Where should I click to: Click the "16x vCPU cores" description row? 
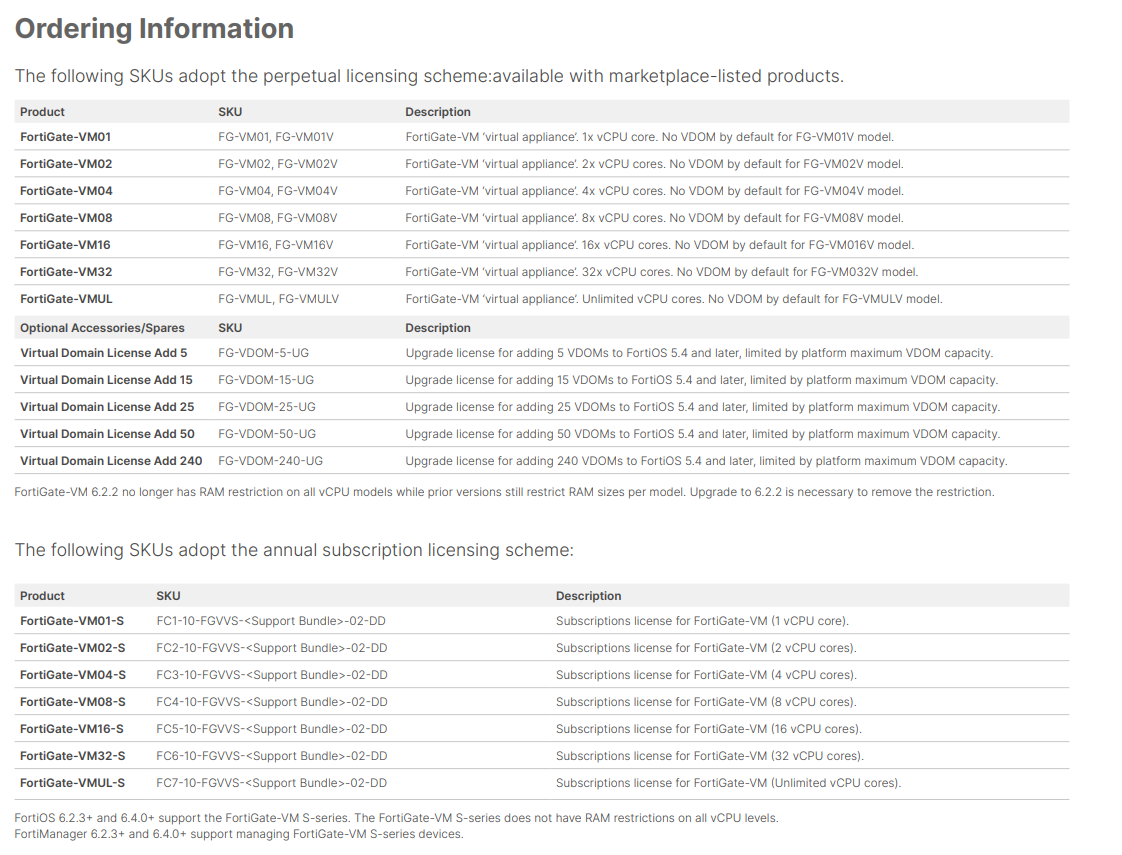point(659,245)
